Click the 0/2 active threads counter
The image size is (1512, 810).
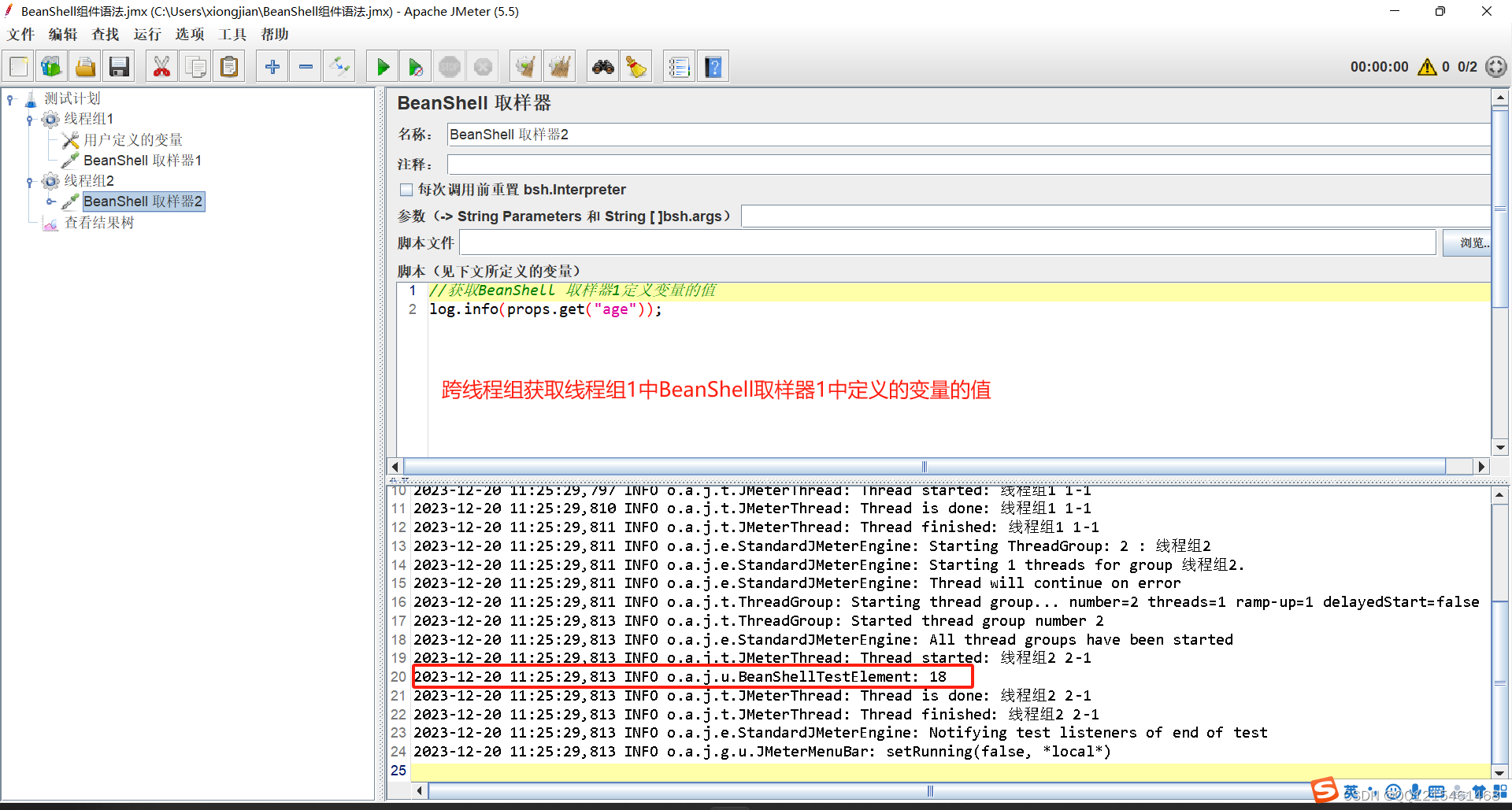[1467, 67]
